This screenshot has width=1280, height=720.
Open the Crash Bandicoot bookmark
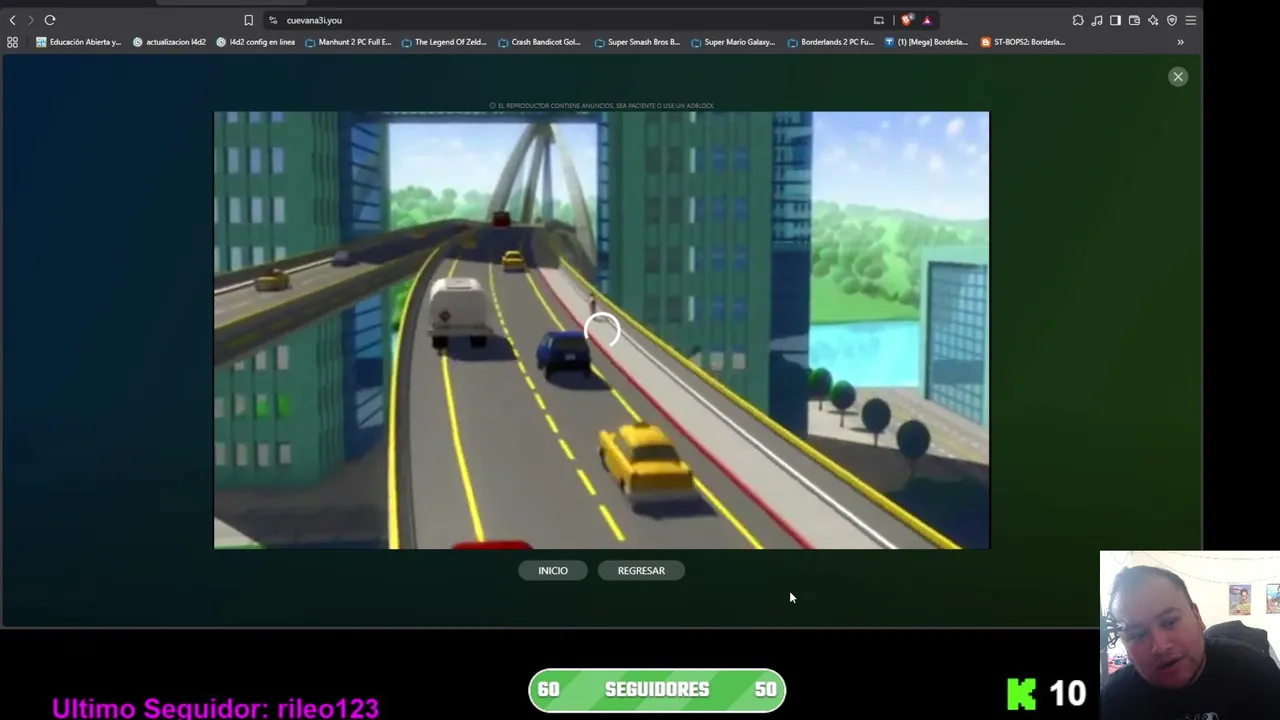point(540,42)
